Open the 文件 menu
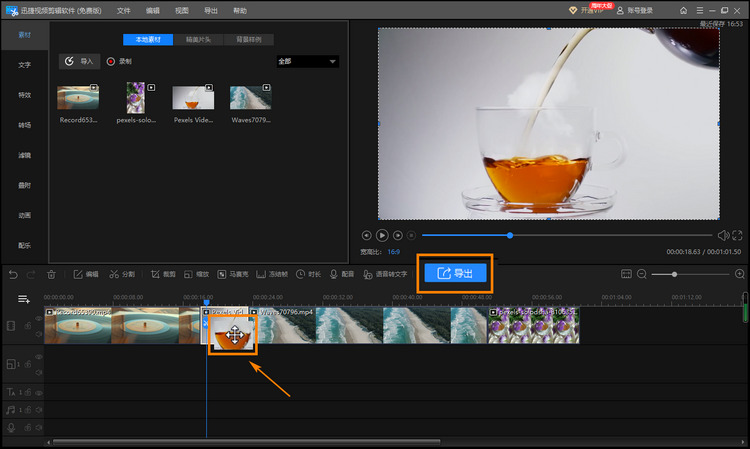750x449 pixels. (x=123, y=11)
